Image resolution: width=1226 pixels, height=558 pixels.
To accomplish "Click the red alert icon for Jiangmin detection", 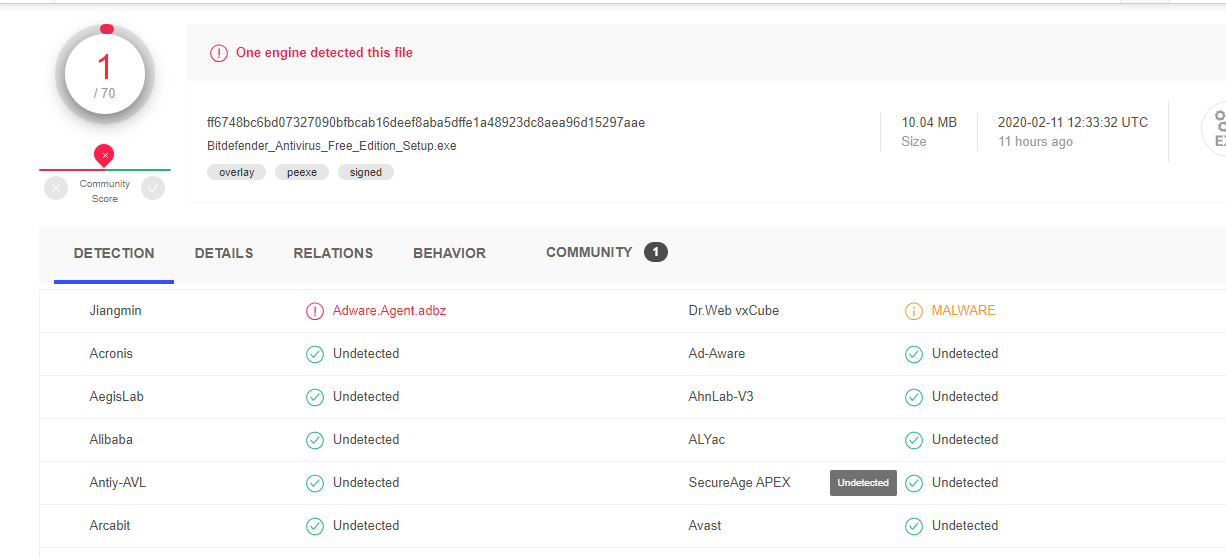I will click(x=315, y=311).
